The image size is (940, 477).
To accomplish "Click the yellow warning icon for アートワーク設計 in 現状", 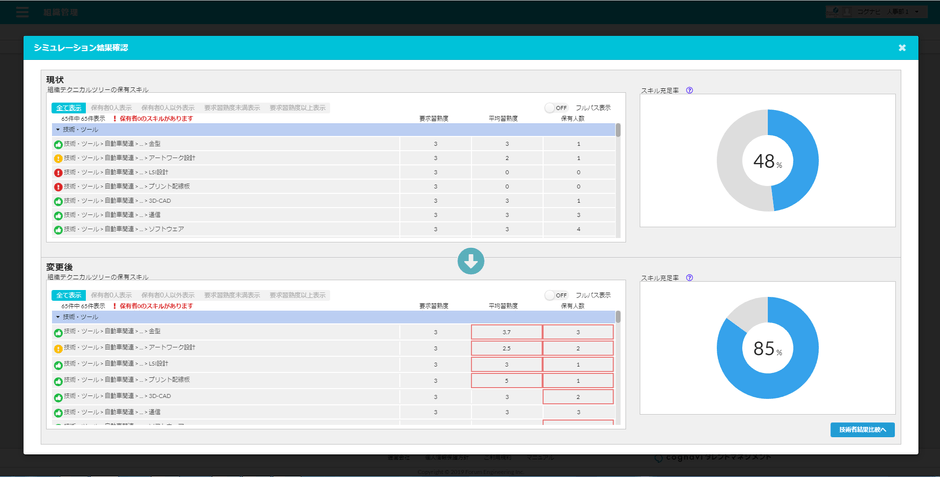I will [x=57, y=158].
